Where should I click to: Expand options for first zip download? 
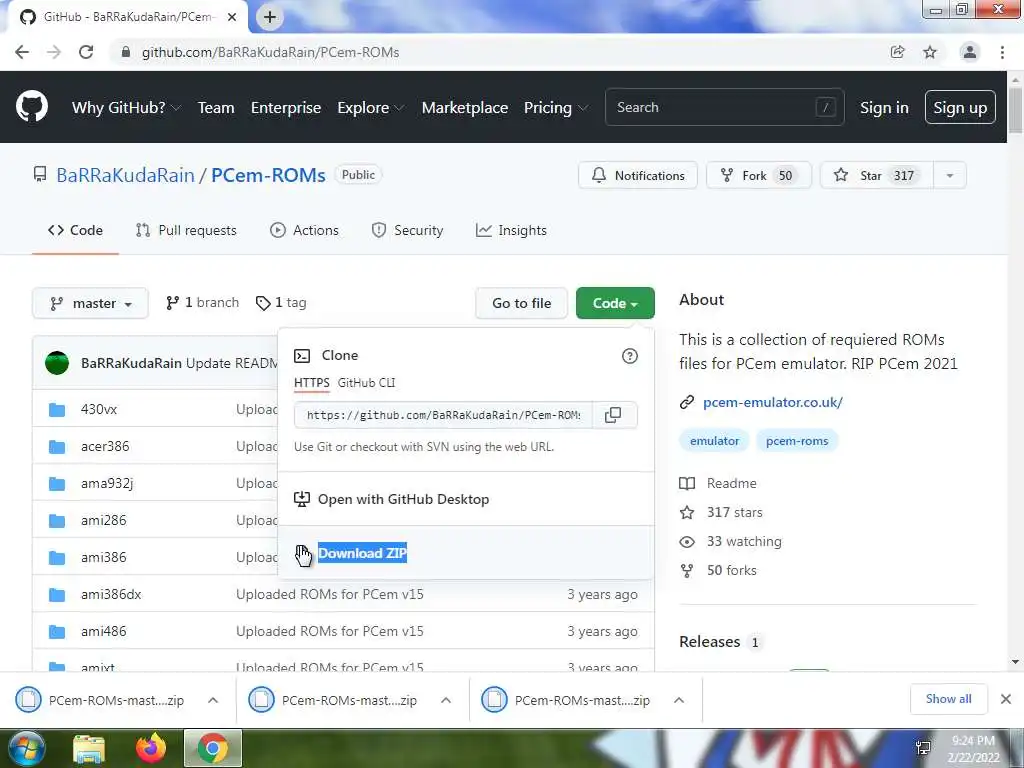coord(213,700)
